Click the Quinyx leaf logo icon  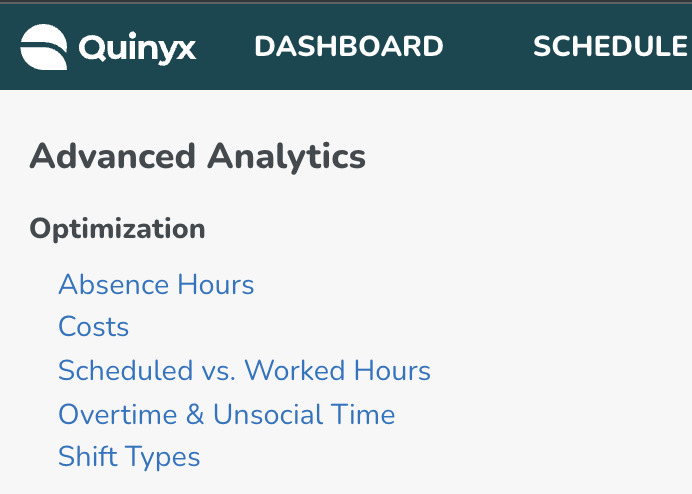(x=44, y=47)
